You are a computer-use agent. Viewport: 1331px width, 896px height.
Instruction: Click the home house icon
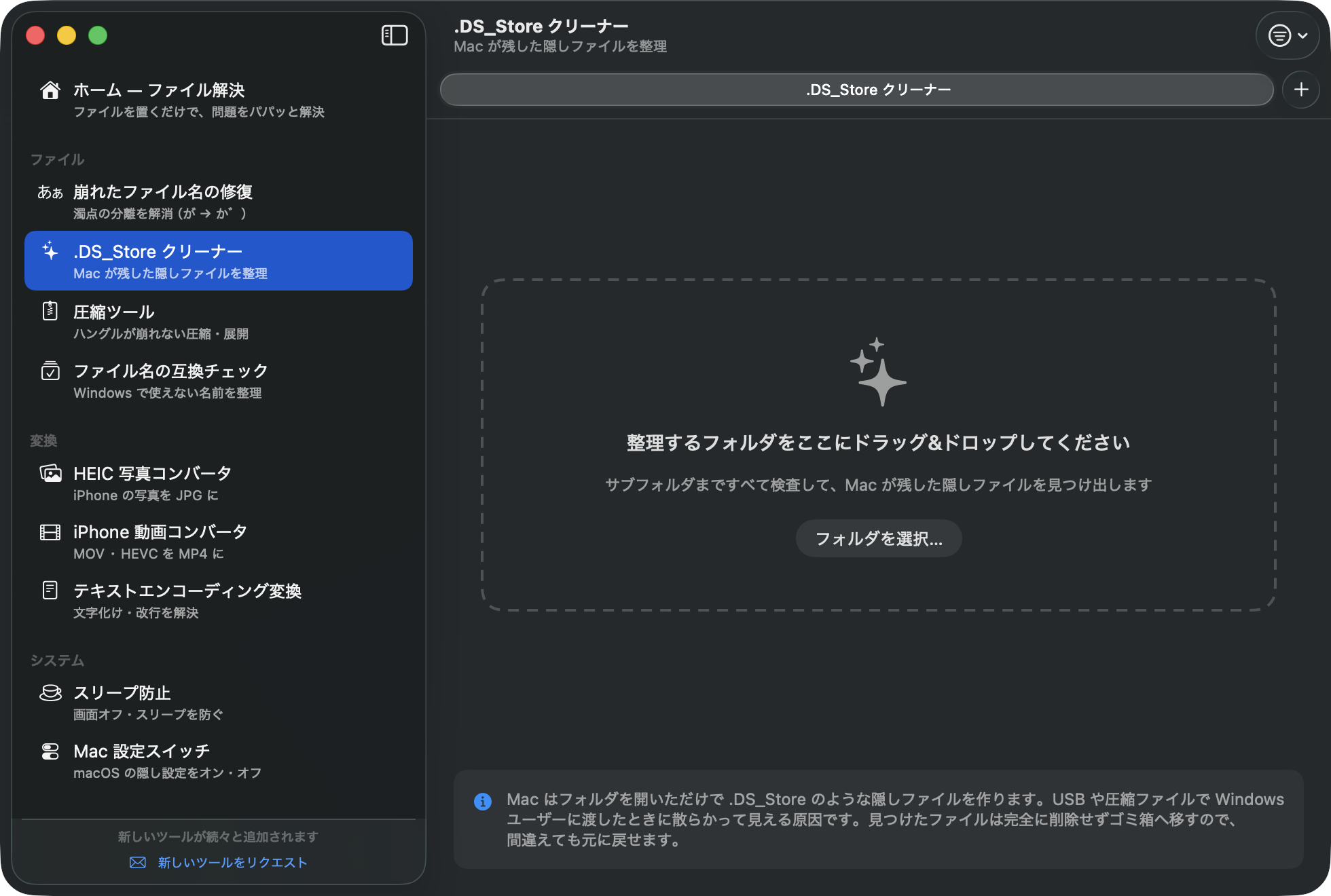50,90
